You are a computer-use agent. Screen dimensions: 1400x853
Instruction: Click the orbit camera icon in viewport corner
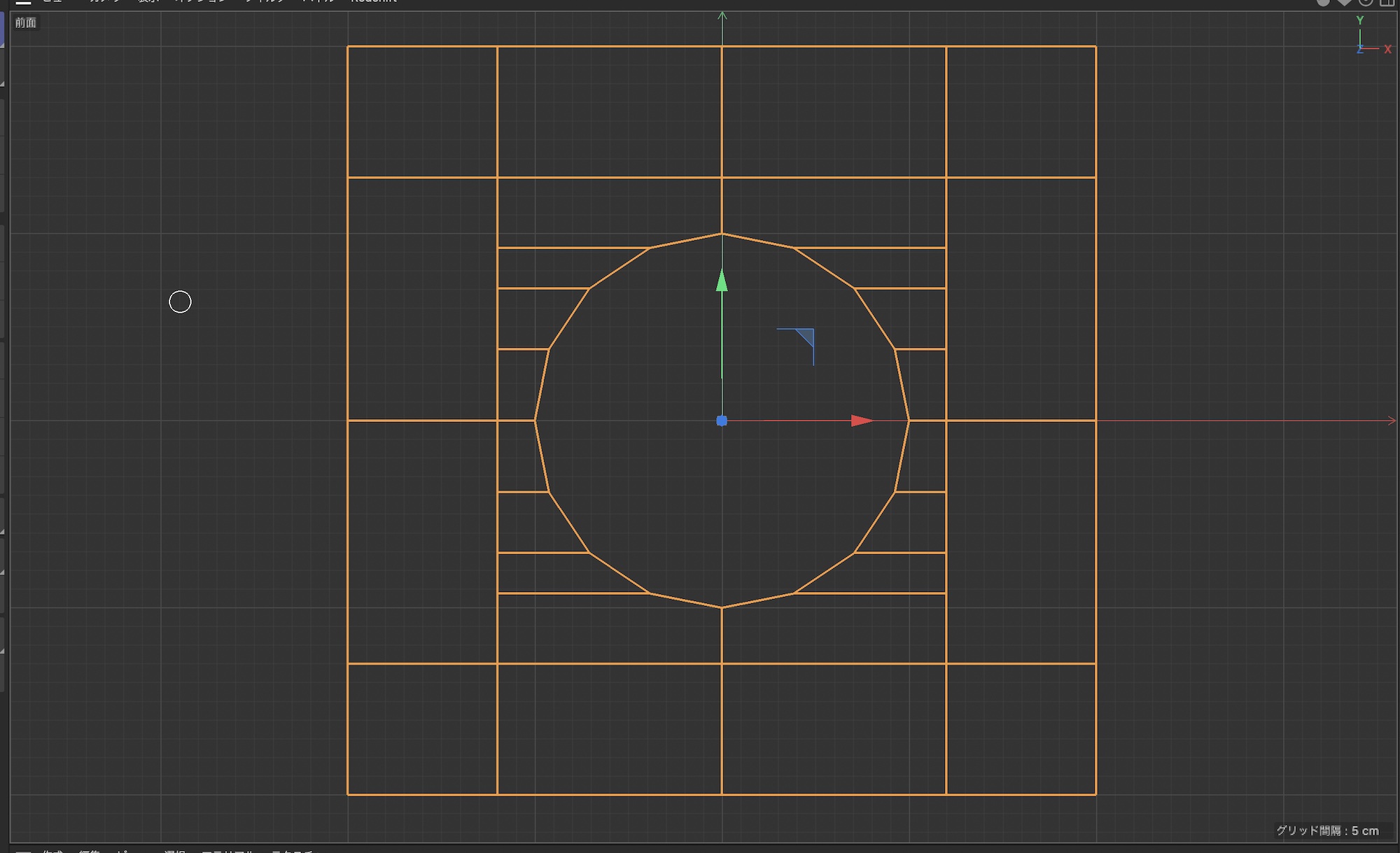[1365, 2]
